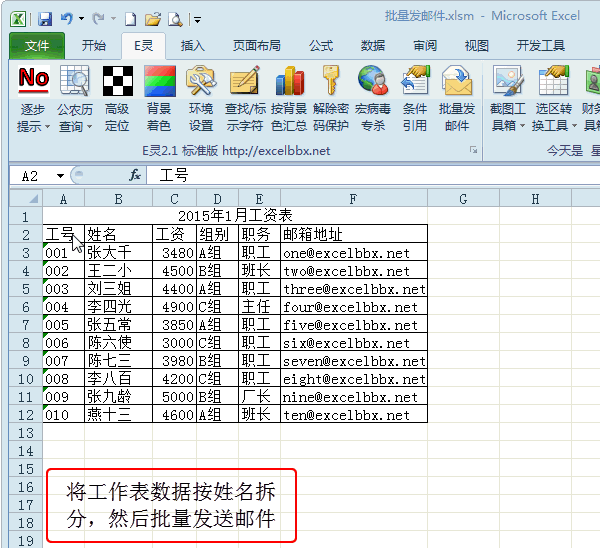Select the 厂长 cell

pyautogui.click(x=259, y=396)
